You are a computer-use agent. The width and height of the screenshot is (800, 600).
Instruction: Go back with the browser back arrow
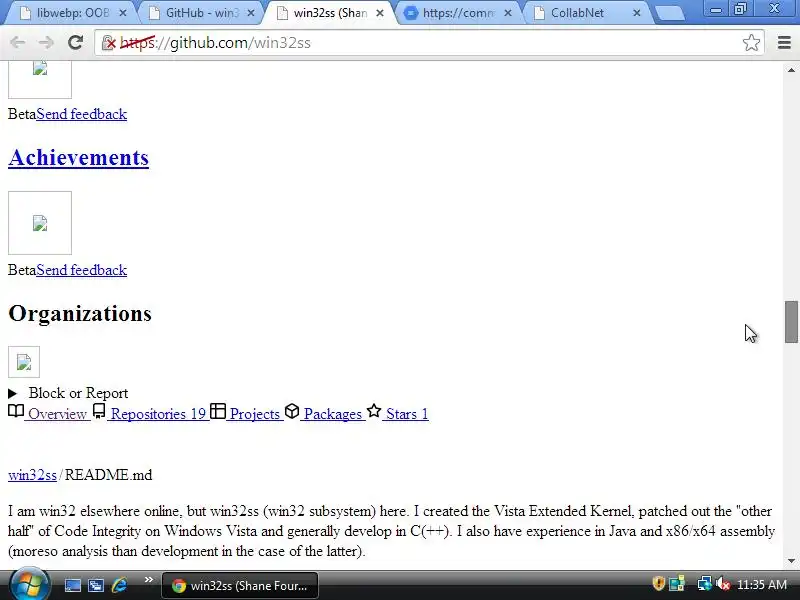(17, 43)
